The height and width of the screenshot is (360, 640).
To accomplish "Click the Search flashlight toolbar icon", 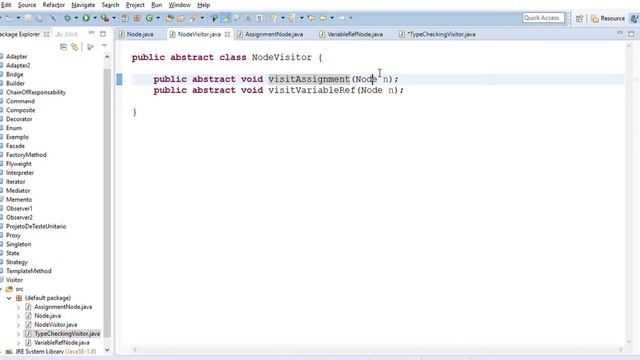I will (193, 18).
